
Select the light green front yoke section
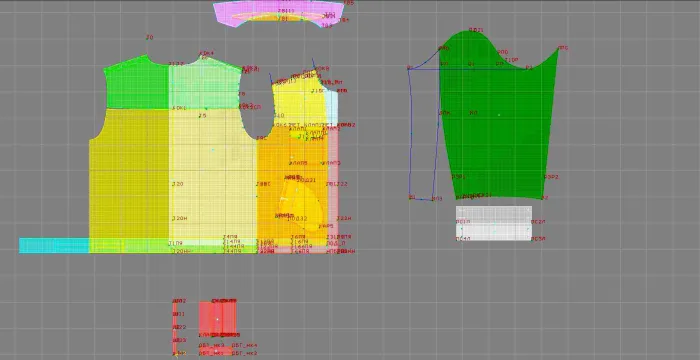(204, 85)
